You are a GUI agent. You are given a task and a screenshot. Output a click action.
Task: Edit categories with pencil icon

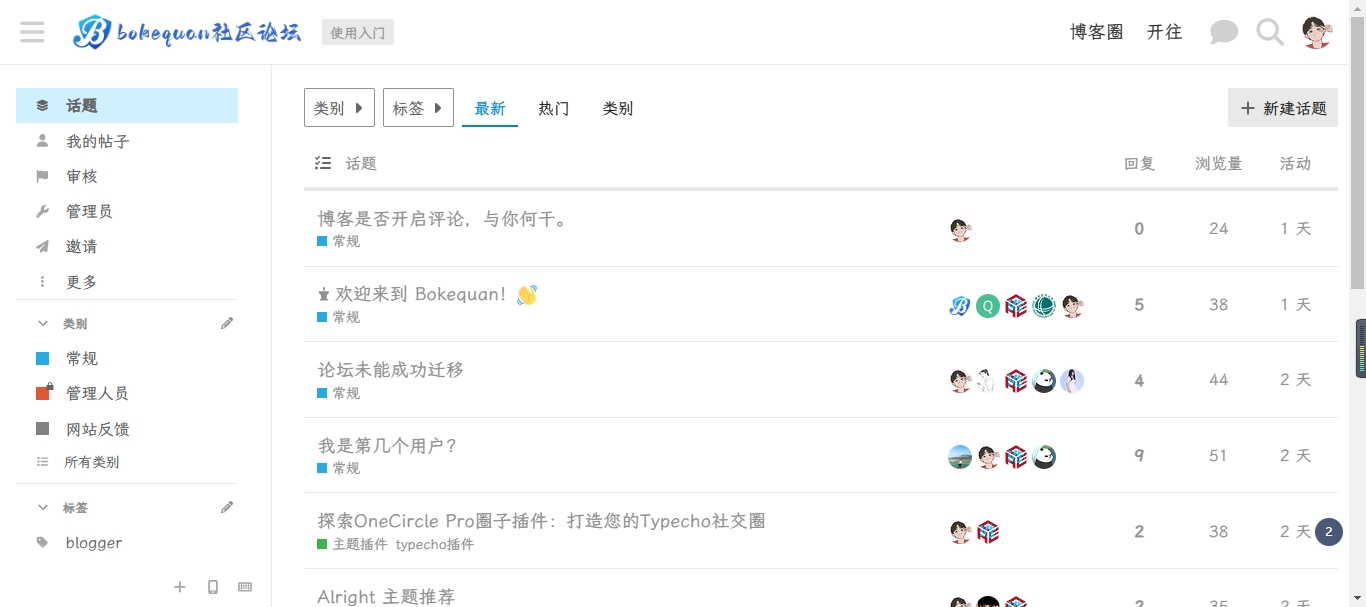(x=227, y=323)
